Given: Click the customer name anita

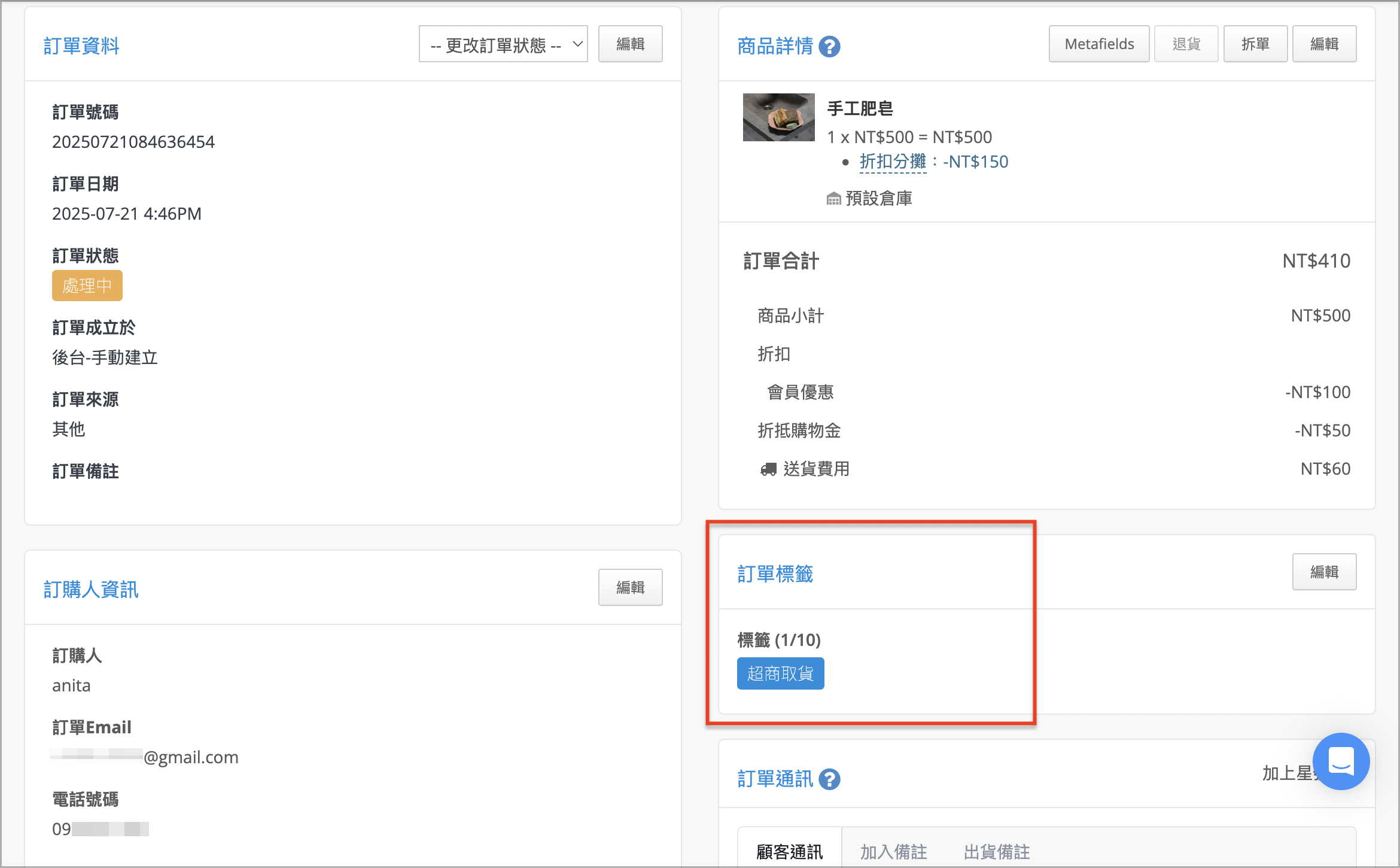Looking at the screenshot, I should click(71, 685).
